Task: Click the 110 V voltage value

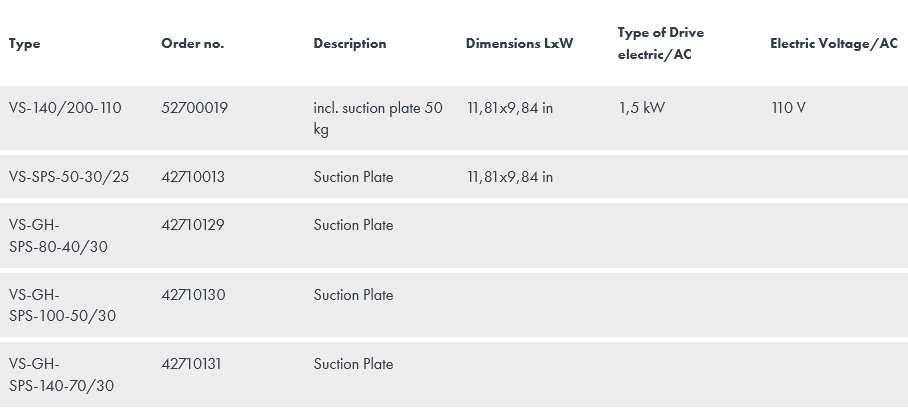Action: pyautogui.click(x=788, y=108)
